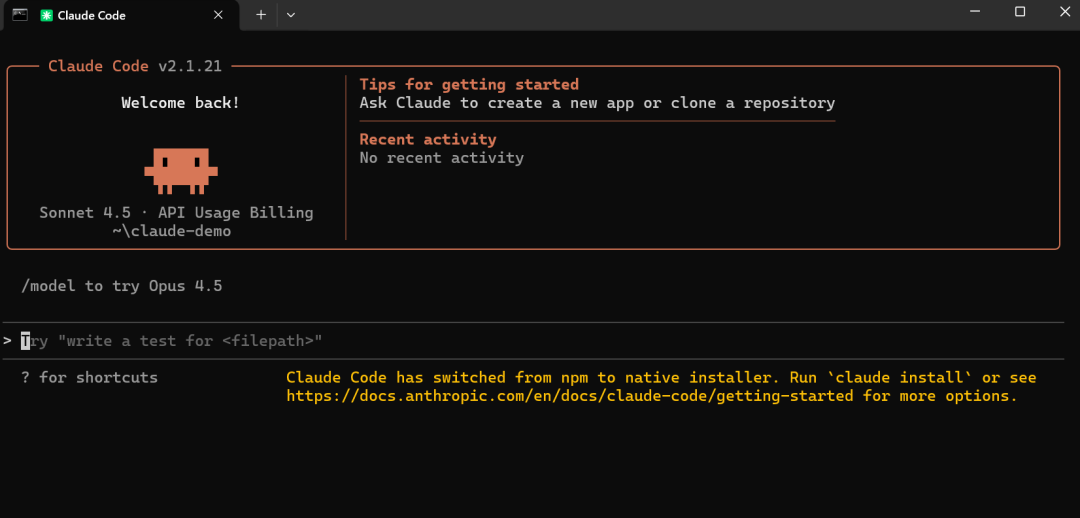Click the "? for shortcuts" hint
Viewport: 1080px width, 518px height.
pos(90,377)
